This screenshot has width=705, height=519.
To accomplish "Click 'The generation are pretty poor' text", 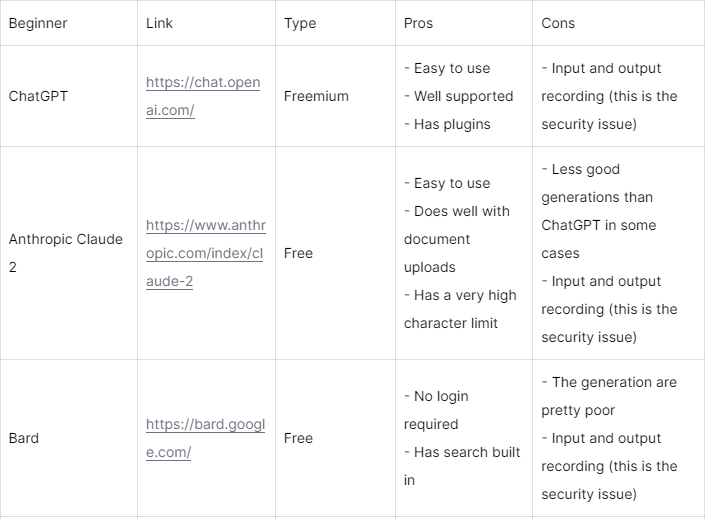I will pyautogui.click(x=607, y=396).
